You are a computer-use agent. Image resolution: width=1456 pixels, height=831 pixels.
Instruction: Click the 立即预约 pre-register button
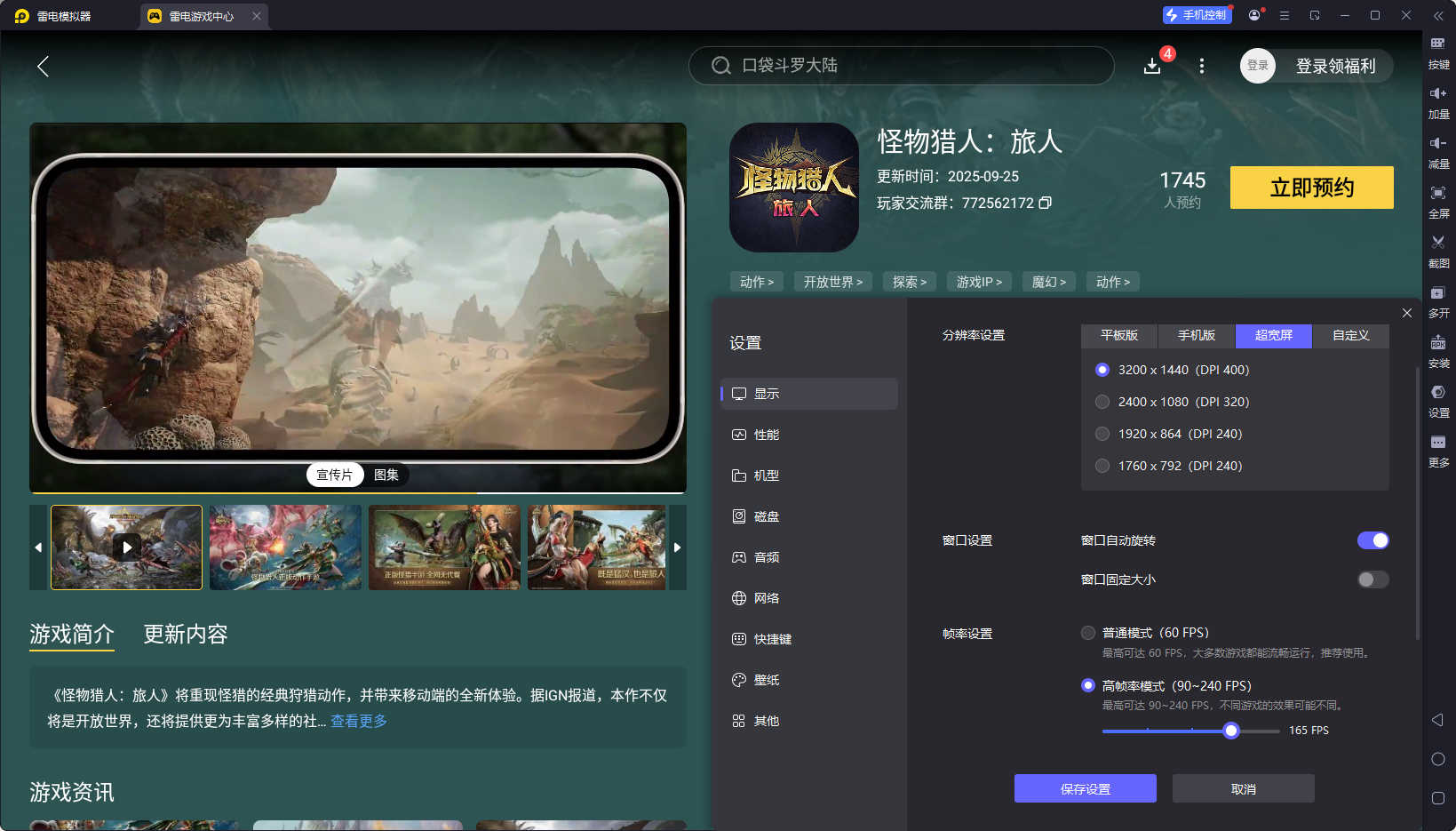point(1311,188)
